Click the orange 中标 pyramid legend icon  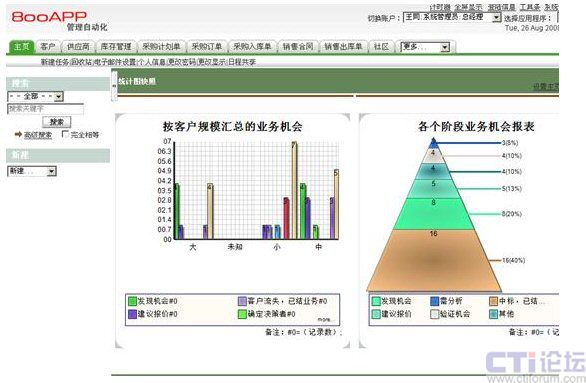click(x=494, y=301)
